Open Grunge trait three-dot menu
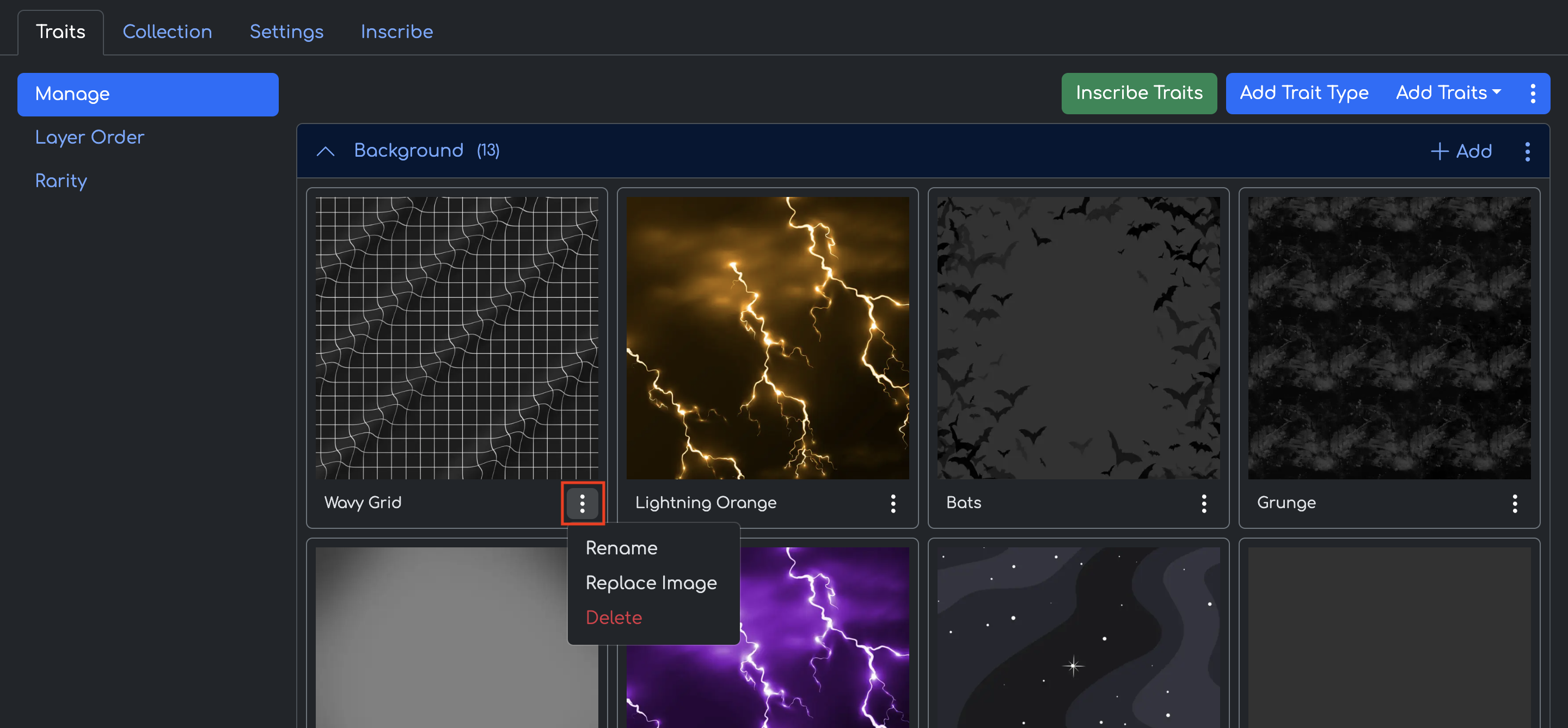 (1514, 502)
